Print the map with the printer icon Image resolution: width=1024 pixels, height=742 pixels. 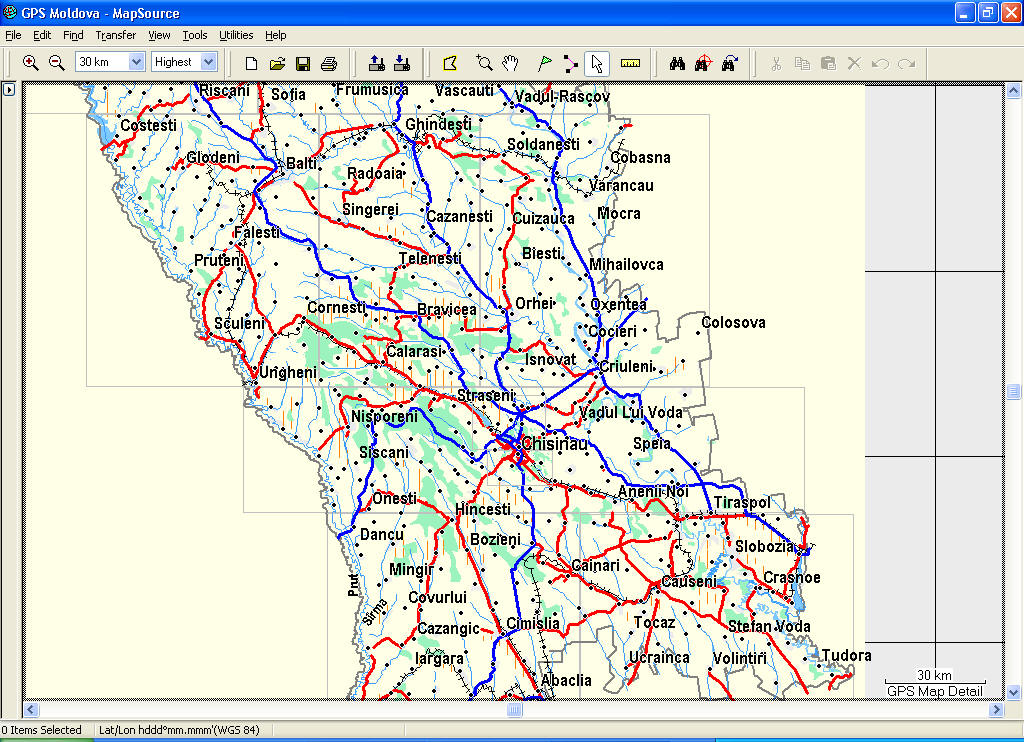point(329,63)
